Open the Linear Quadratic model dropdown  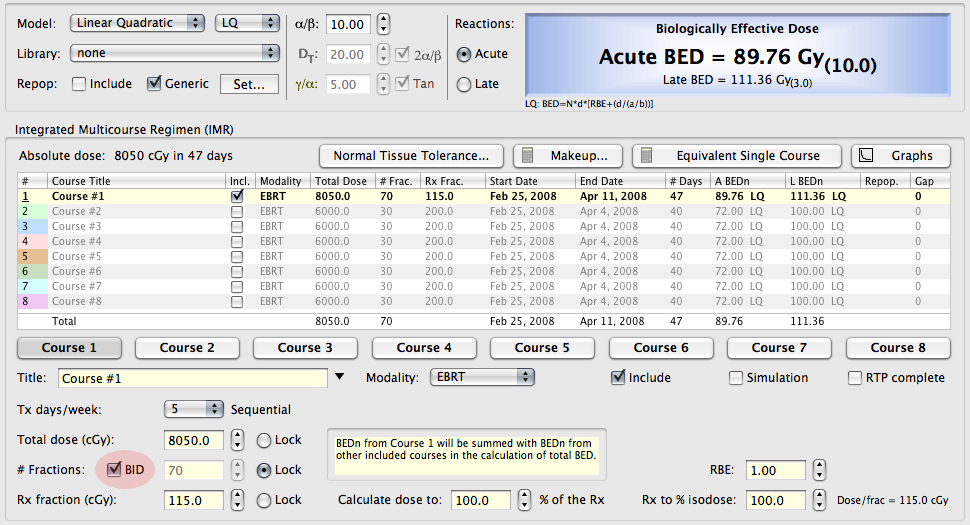click(x=138, y=23)
